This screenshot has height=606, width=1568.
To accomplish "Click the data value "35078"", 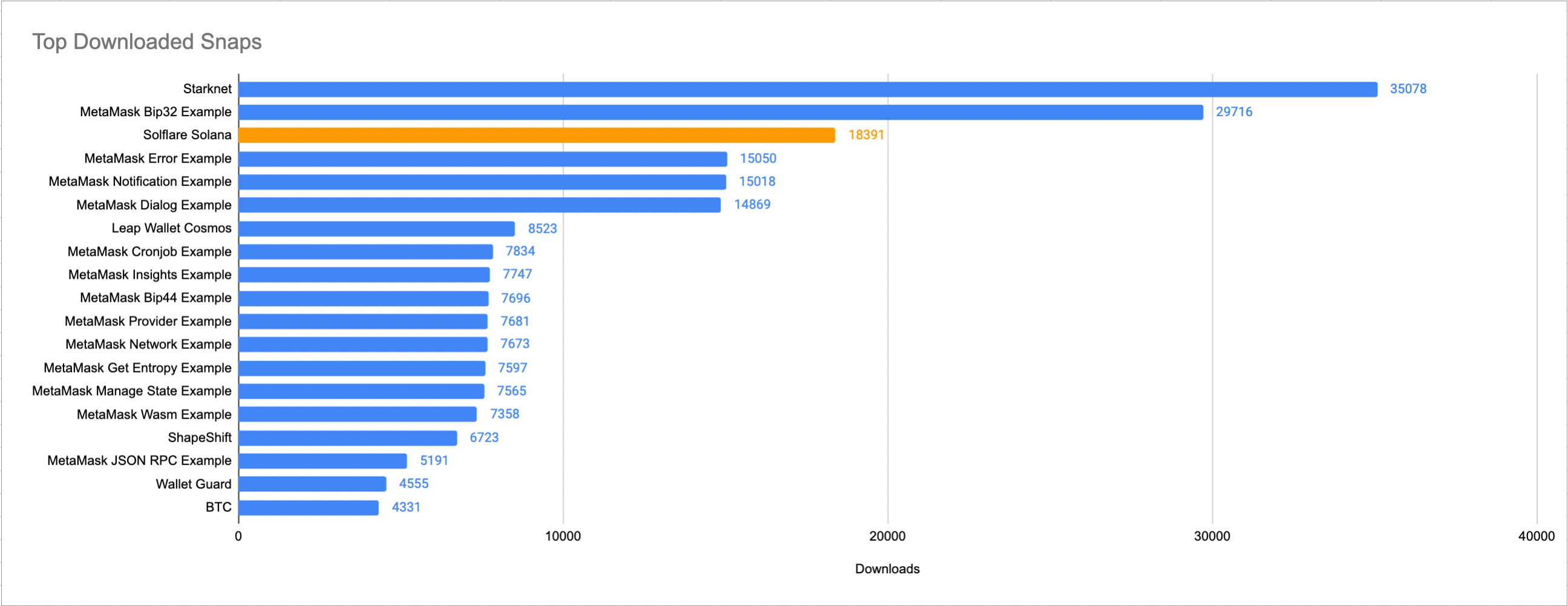I will pos(1408,89).
